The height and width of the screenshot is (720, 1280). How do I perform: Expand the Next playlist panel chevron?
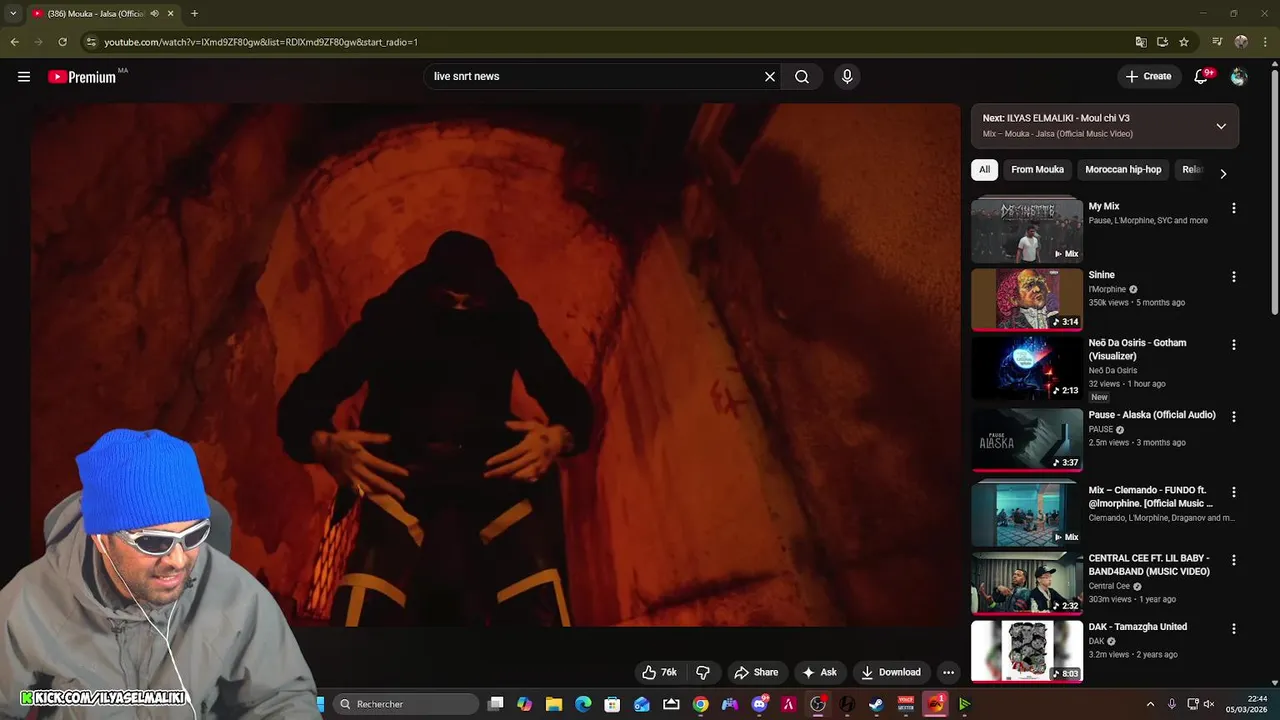(x=1221, y=126)
